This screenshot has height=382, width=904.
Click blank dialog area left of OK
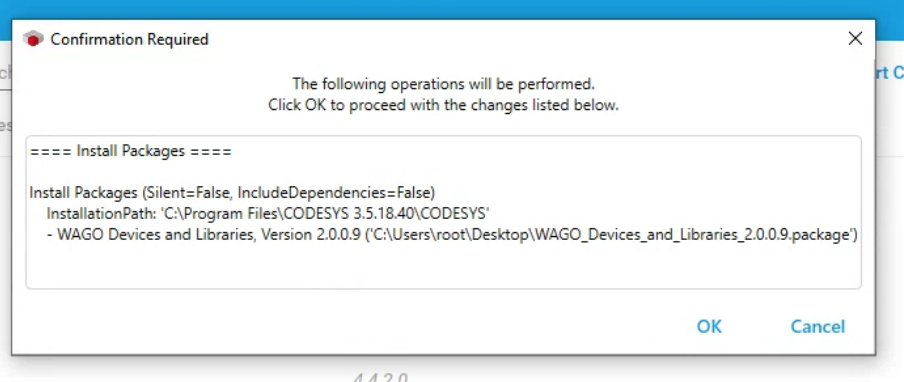pyautogui.click(x=357, y=326)
